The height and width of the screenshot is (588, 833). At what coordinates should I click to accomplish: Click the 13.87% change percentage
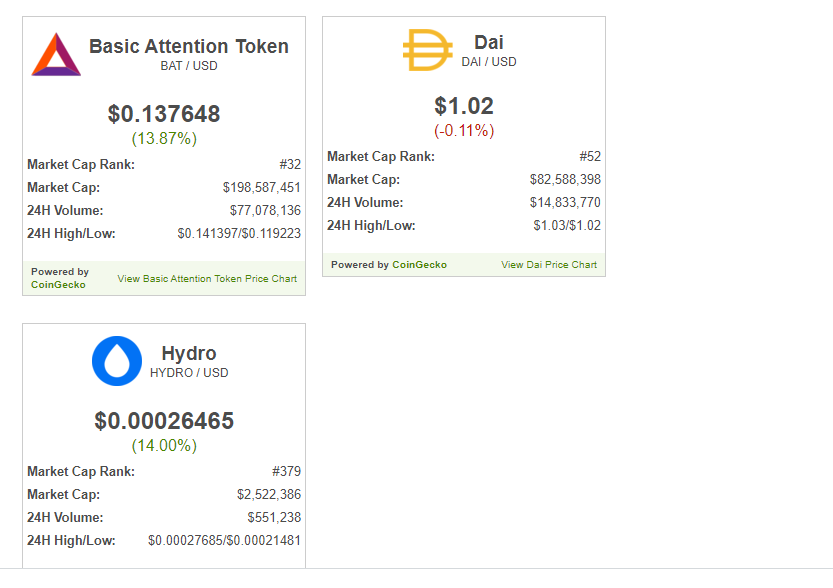point(164,139)
